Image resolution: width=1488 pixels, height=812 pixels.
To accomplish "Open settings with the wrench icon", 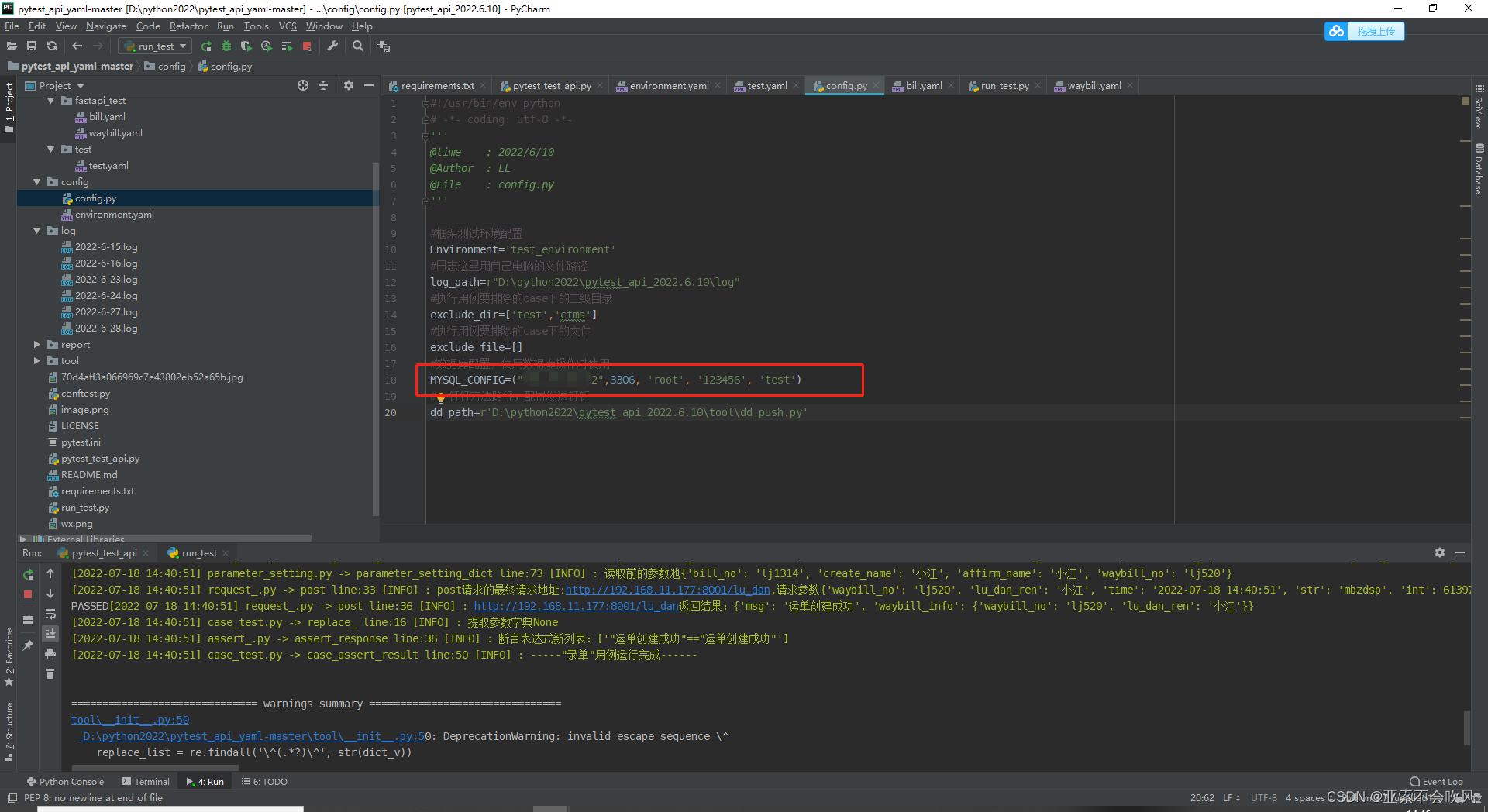I will pyautogui.click(x=332, y=46).
